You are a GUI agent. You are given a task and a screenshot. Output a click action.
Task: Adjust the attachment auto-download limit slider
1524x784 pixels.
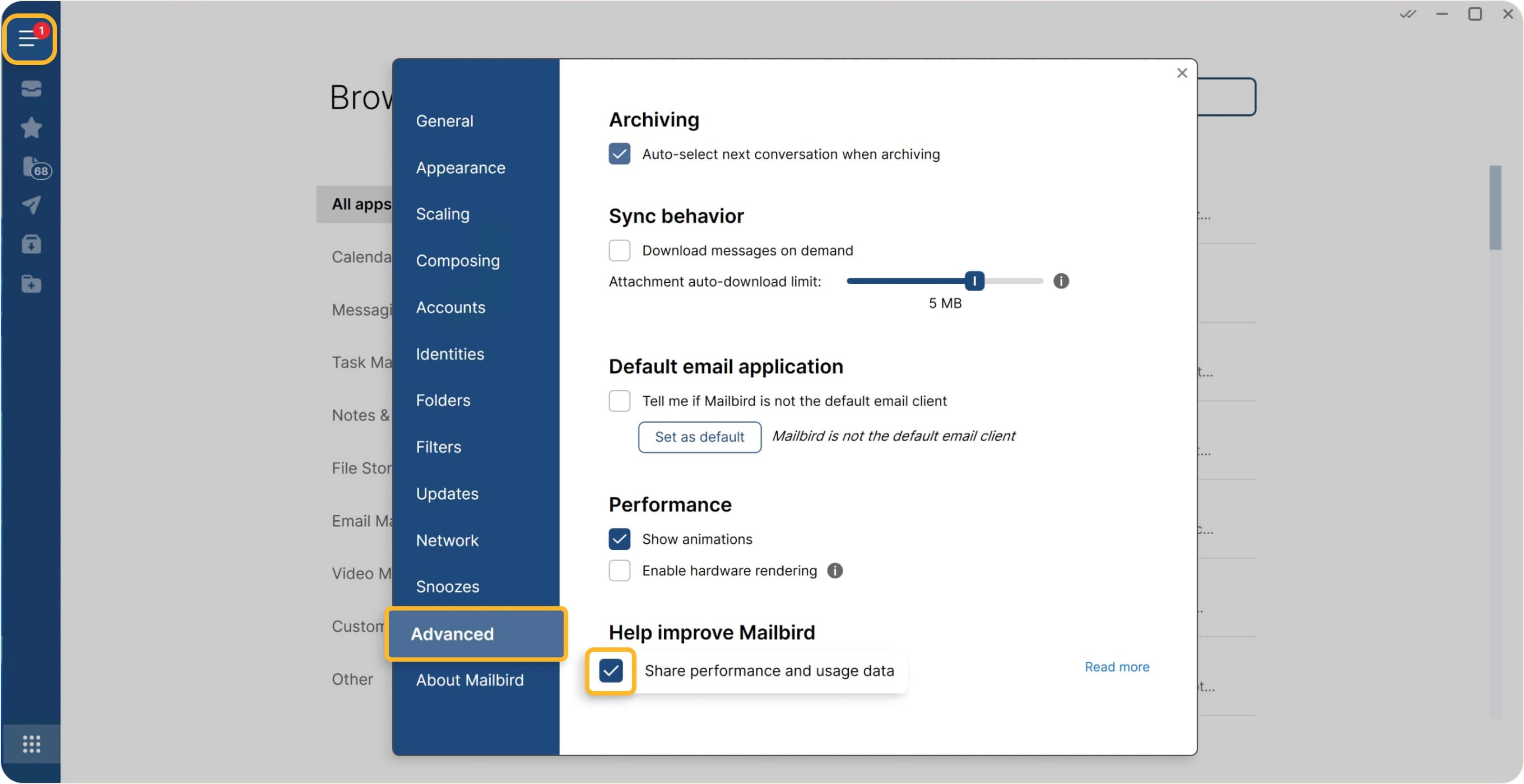click(974, 281)
